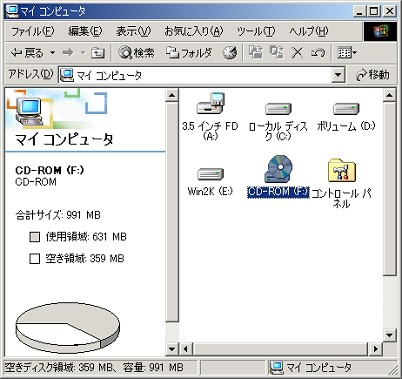
Task: Click the disk usage pie chart
Action: point(67,328)
